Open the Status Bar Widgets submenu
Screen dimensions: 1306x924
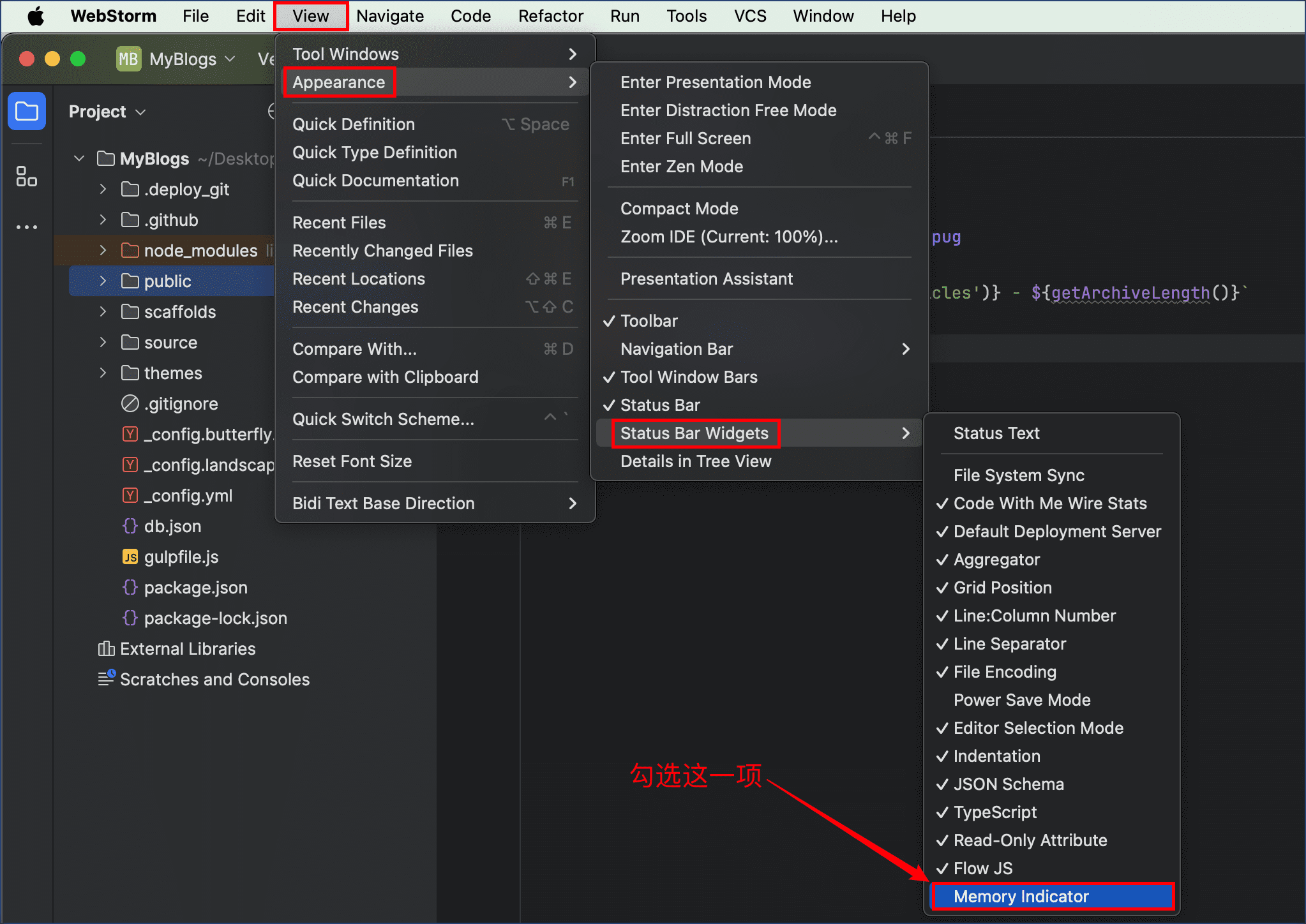click(759, 433)
